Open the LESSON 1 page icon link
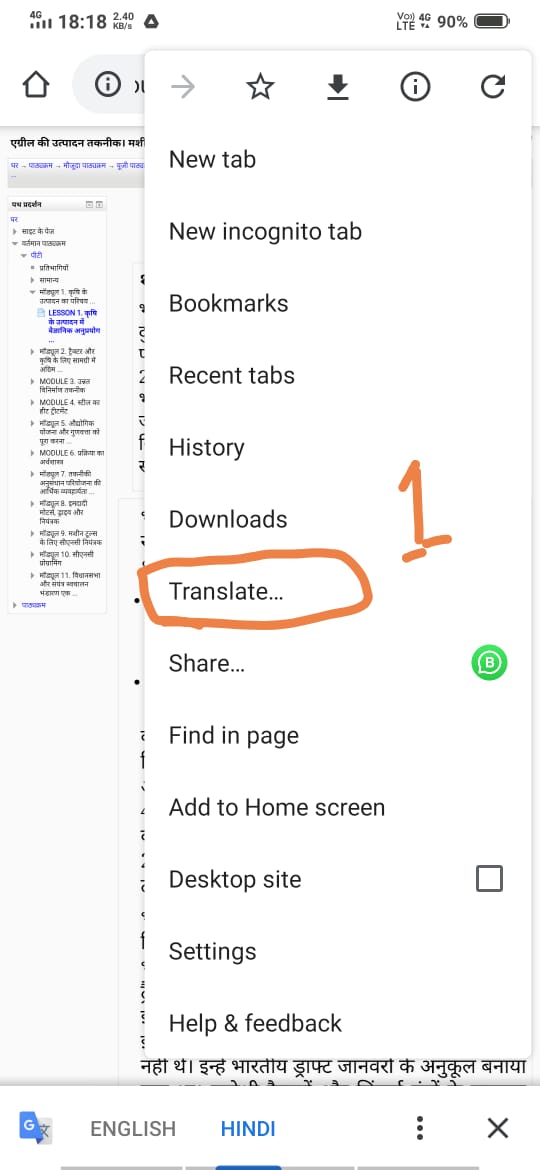The width and height of the screenshot is (540, 1170). point(42,313)
